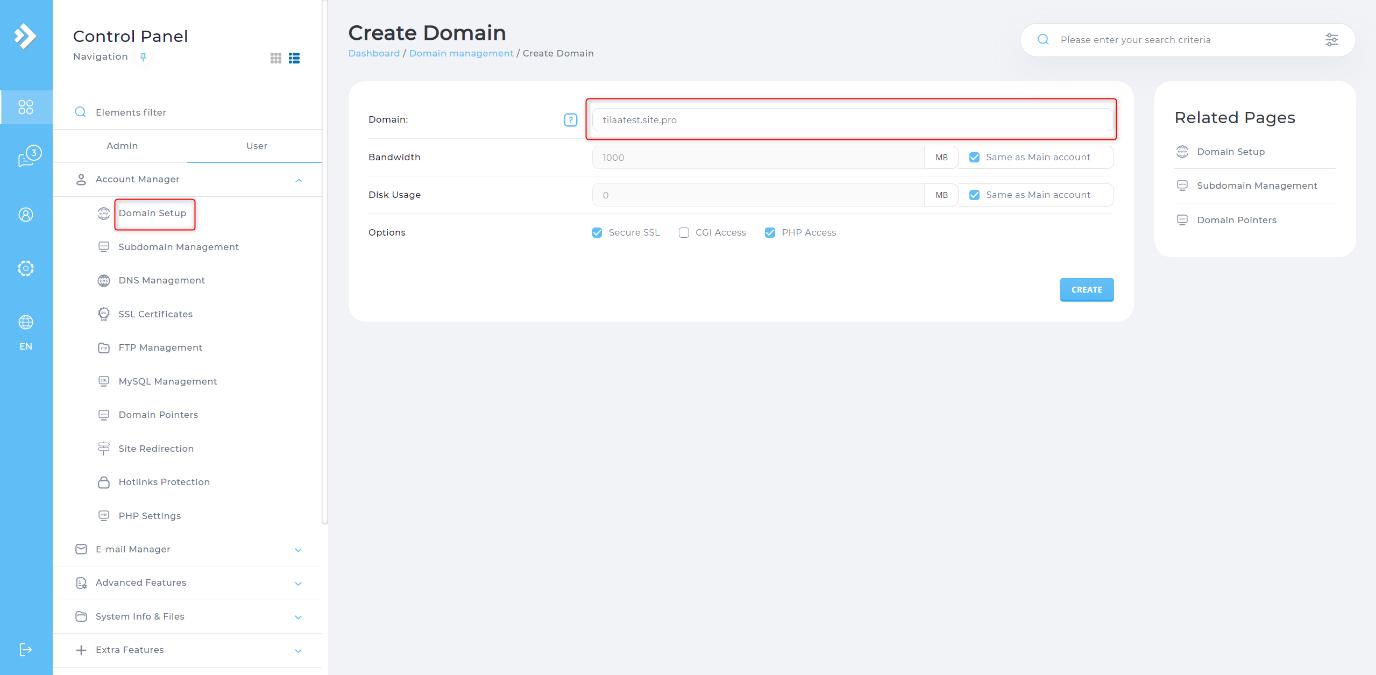Open DNS Management menu item
The width and height of the screenshot is (1376, 675).
click(162, 281)
